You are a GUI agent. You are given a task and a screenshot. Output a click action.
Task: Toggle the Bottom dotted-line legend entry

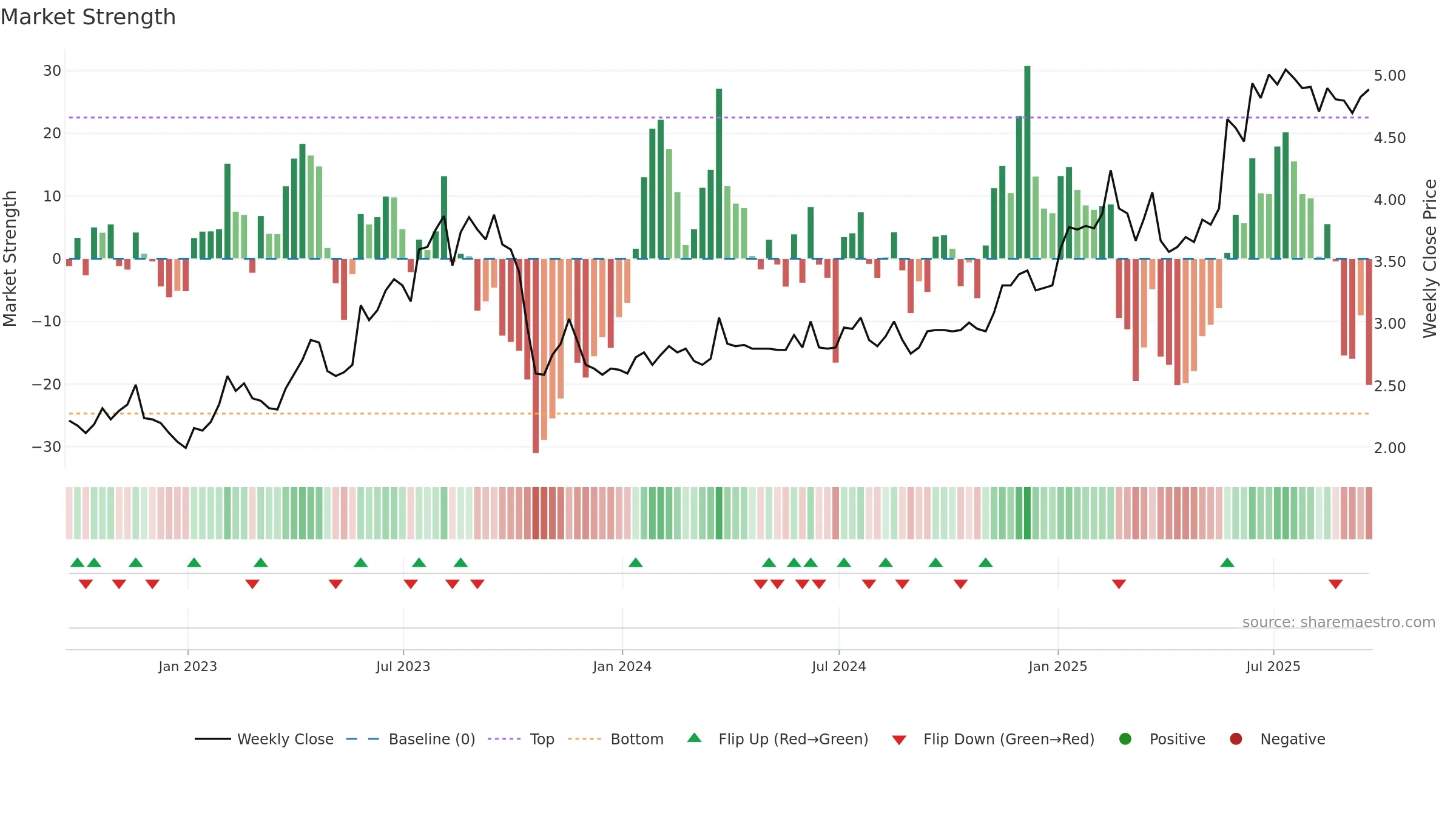(x=616, y=739)
